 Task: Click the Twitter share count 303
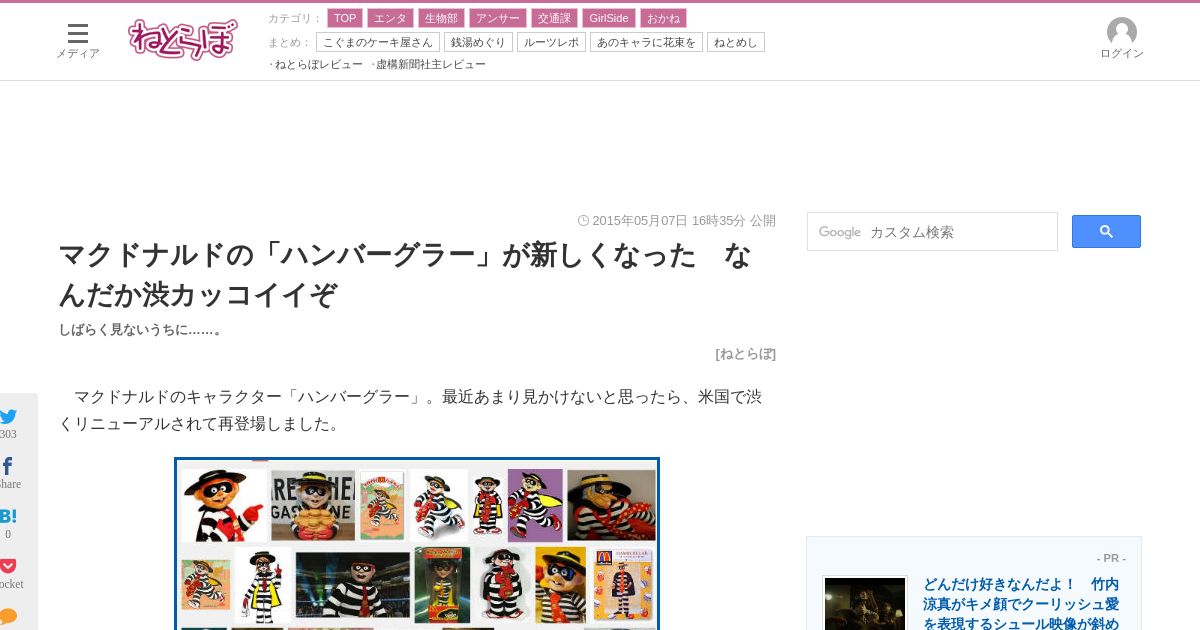[8, 434]
